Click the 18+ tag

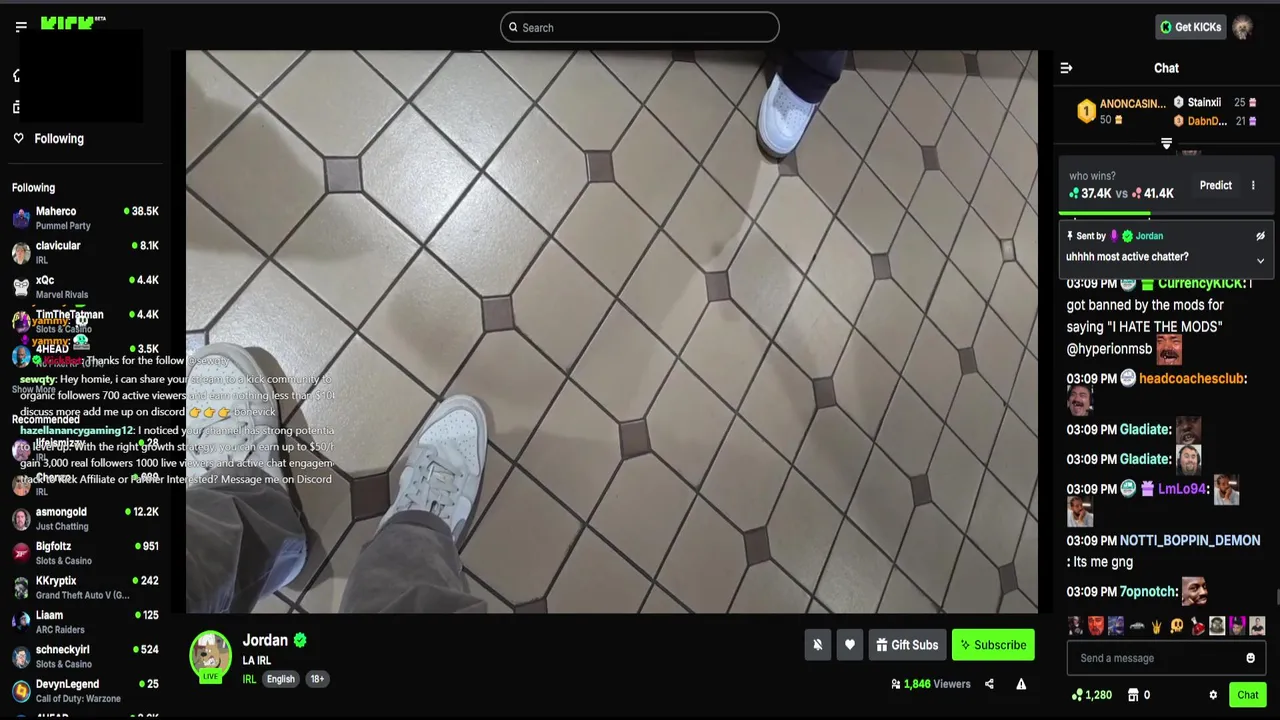[x=317, y=679]
